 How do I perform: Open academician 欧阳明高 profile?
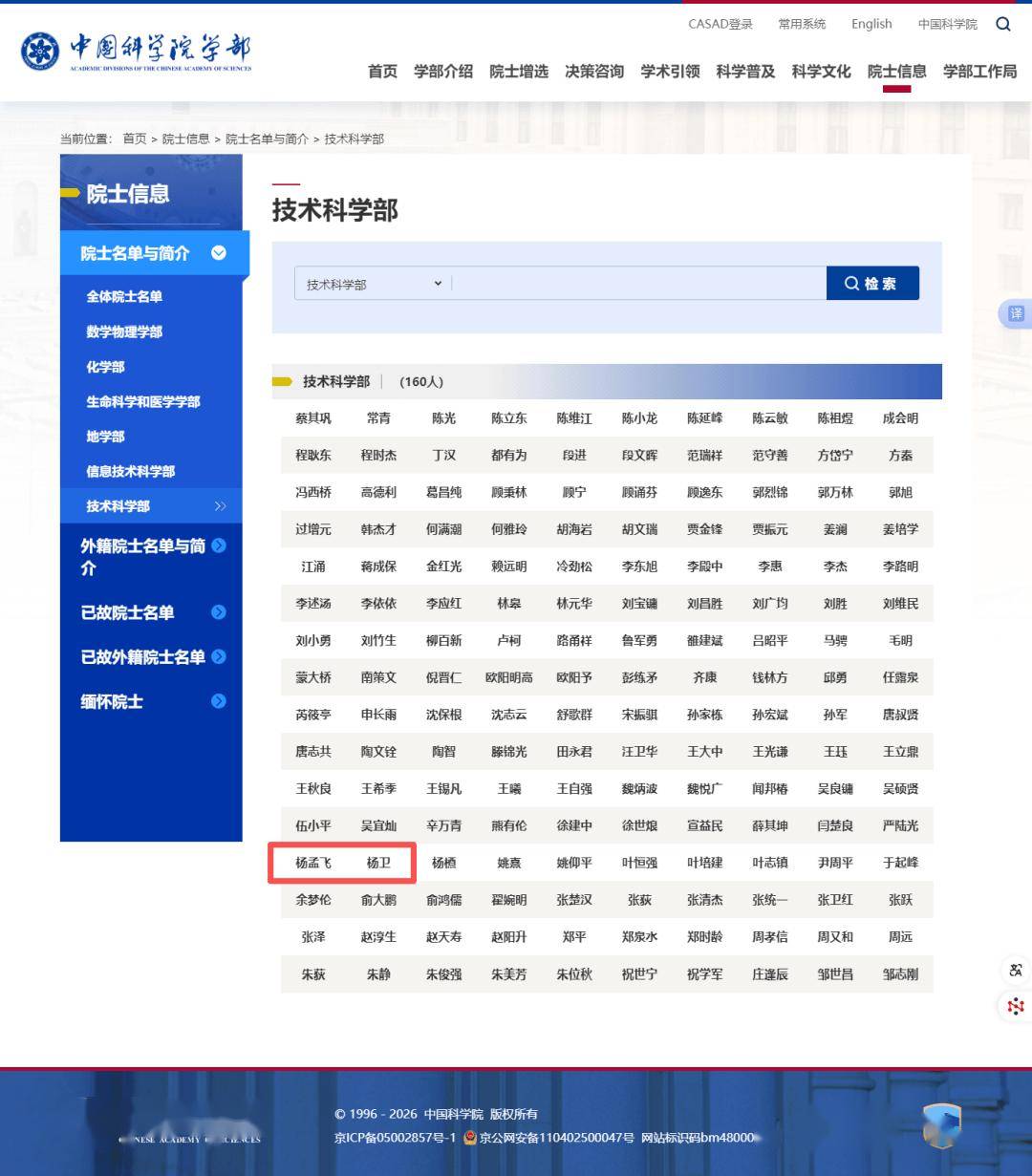tap(509, 678)
